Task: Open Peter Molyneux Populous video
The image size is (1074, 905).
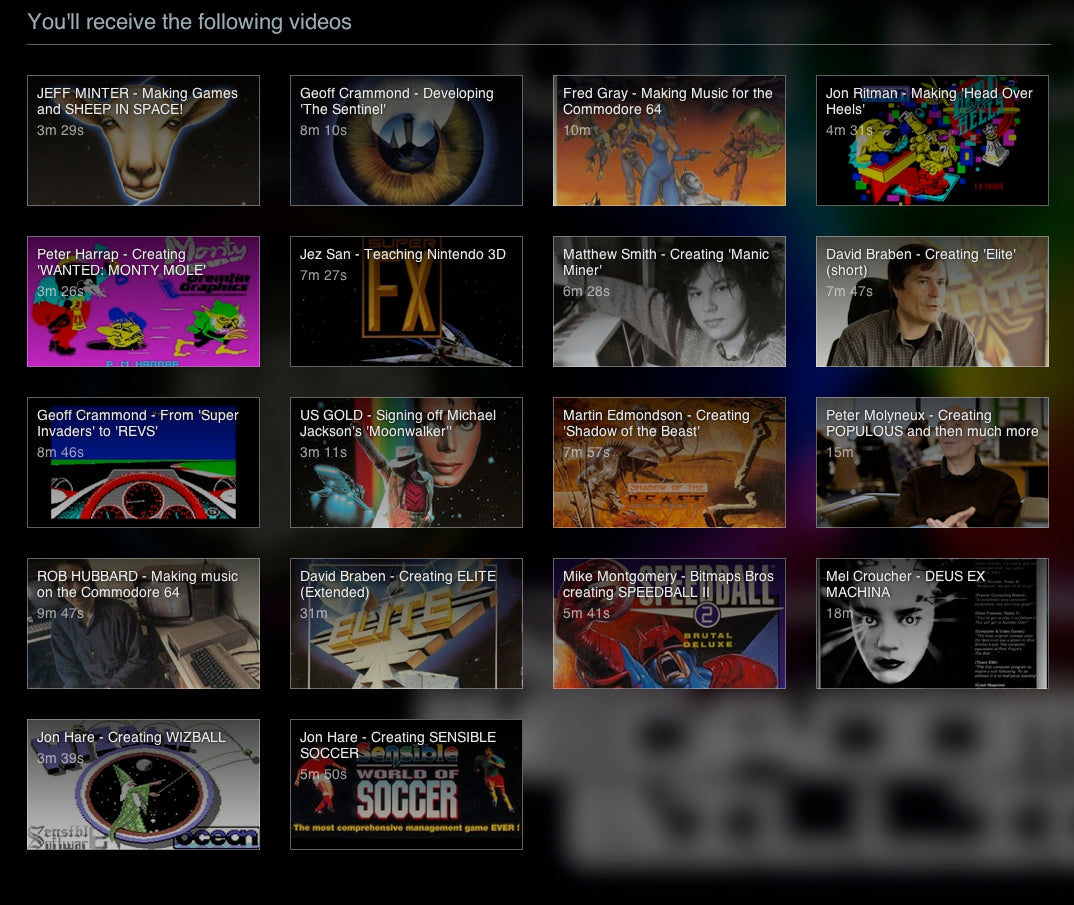Action: point(932,463)
